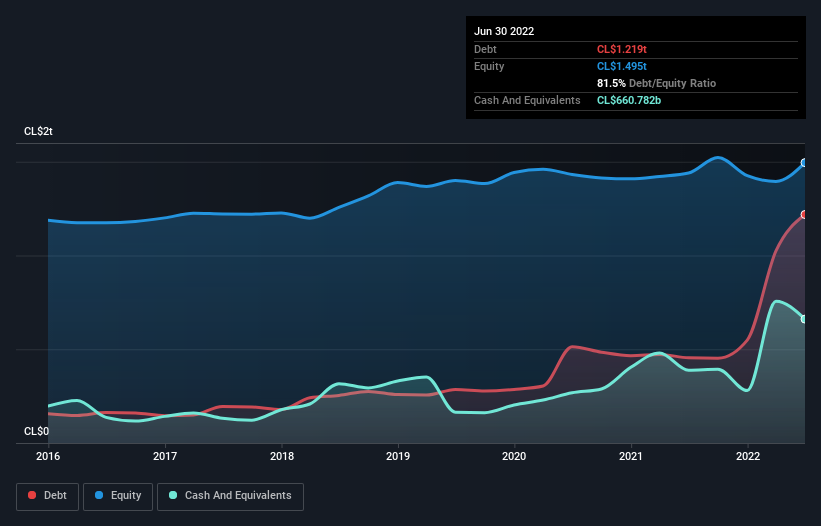Click the 2016 x-axis label
This screenshot has width=821, height=526.
click(x=48, y=456)
